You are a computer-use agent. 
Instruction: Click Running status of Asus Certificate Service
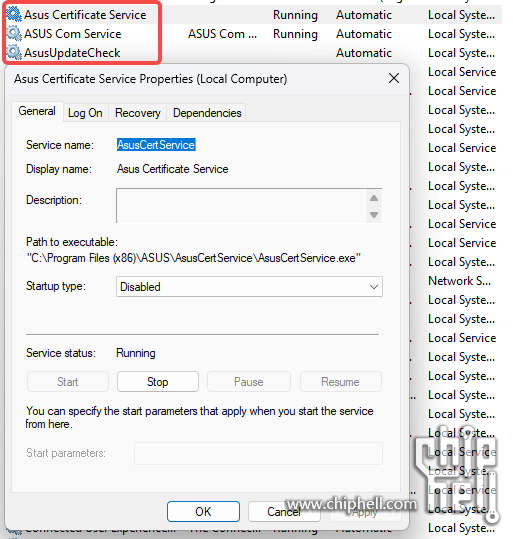click(295, 15)
